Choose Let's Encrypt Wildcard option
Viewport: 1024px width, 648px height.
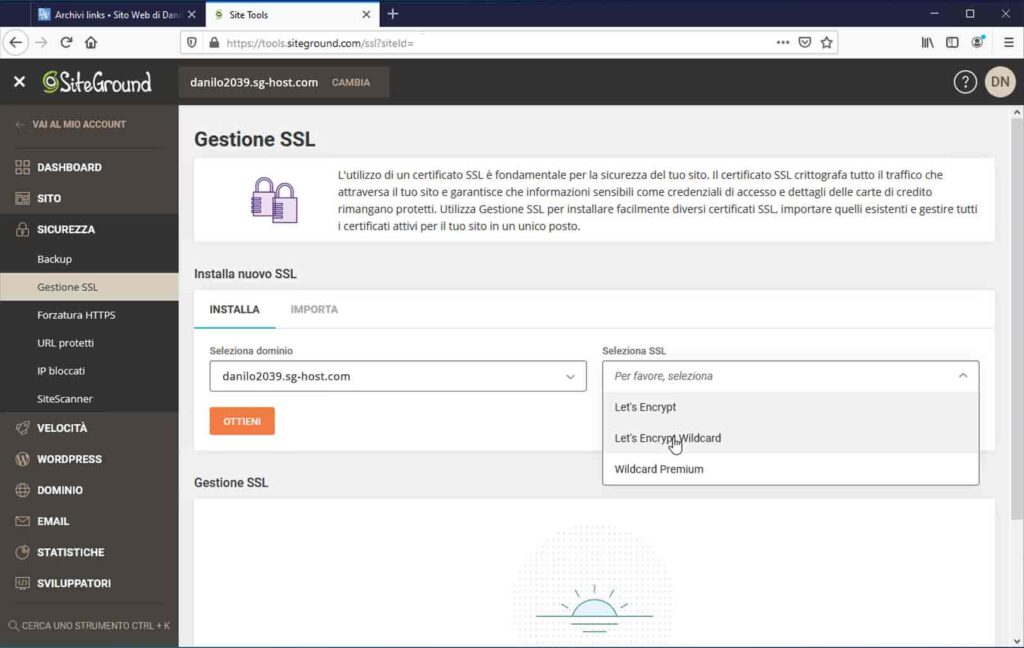pyautogui.click(x=790, y=438)
